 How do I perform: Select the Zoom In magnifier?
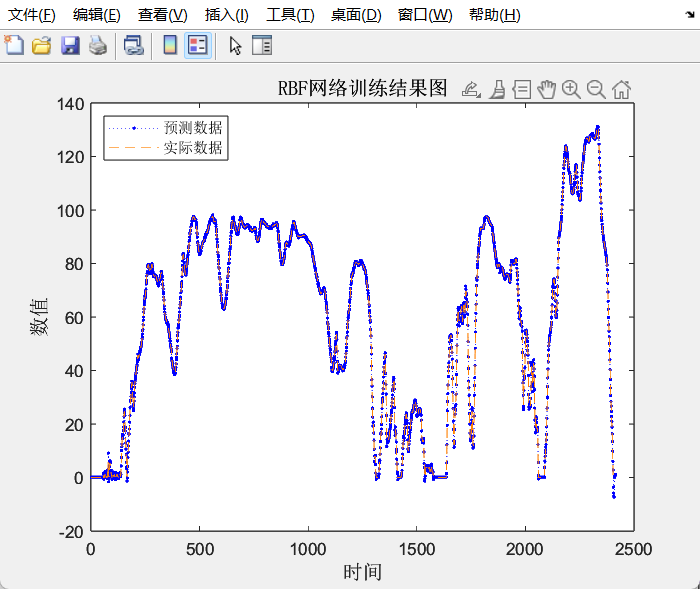click(571, 90)
